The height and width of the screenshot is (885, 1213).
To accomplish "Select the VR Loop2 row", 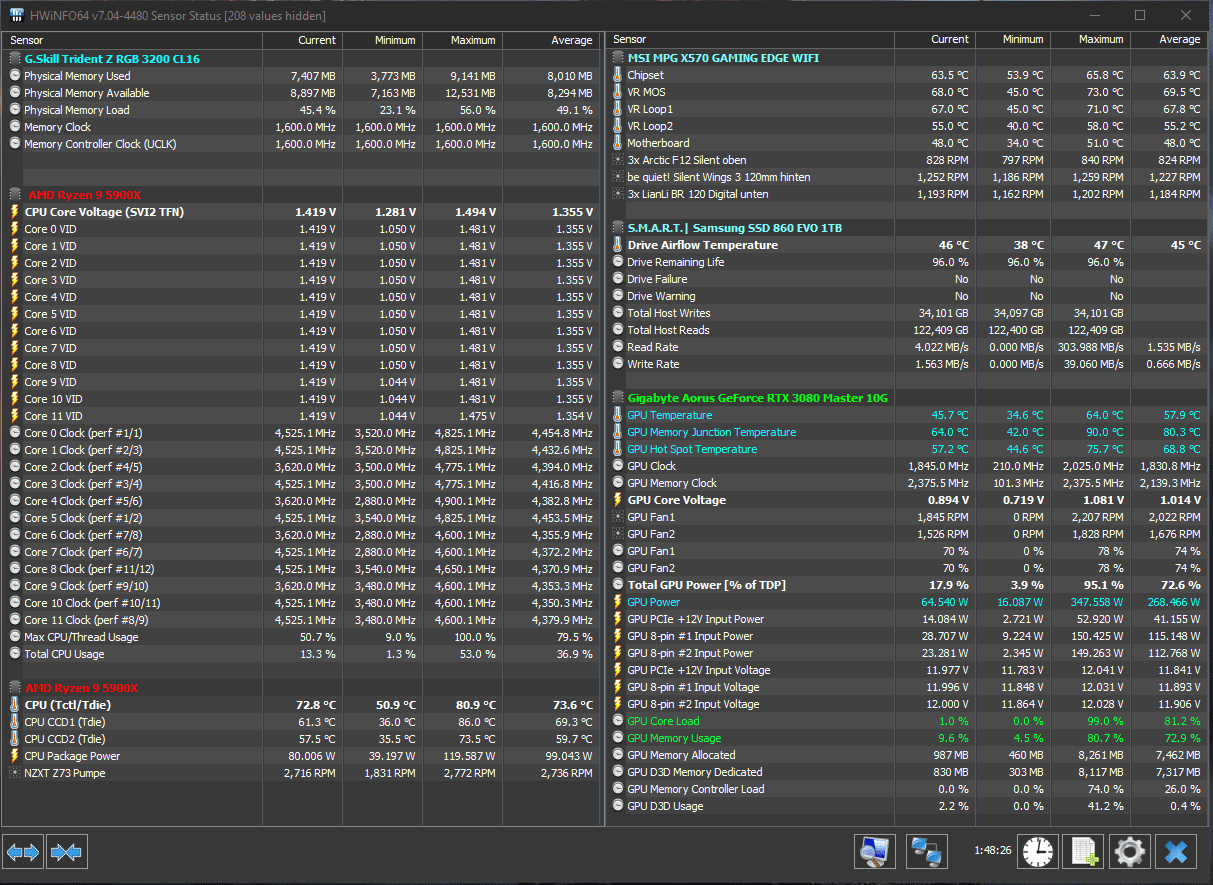I will pos(907,126).
